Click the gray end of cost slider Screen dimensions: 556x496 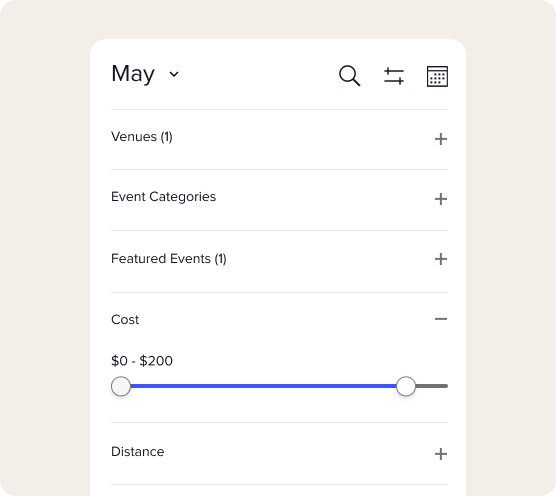tap(432, 386)
